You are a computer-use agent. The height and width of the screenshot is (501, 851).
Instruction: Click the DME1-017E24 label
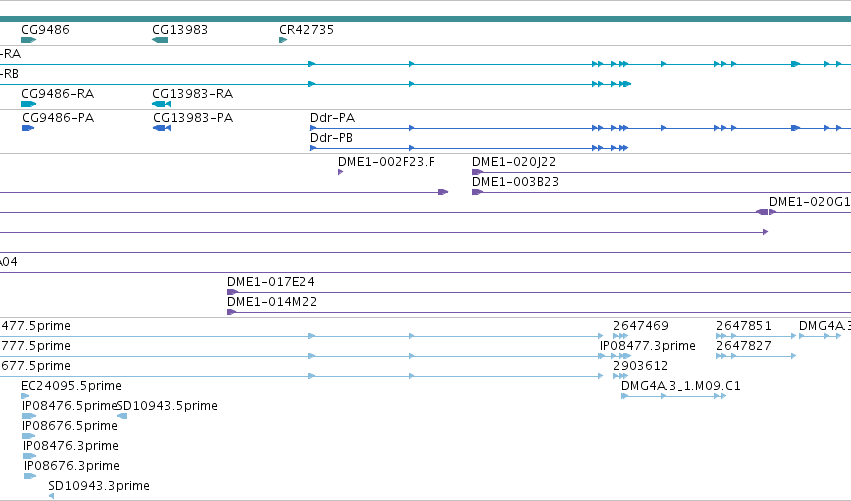click(x=270, y=282)
